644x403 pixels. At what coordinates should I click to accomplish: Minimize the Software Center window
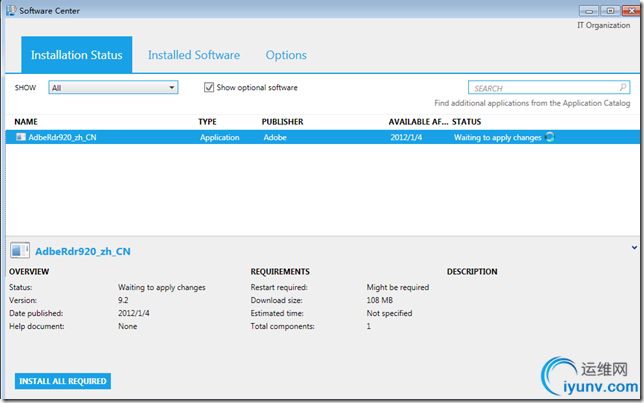[589, 11]
